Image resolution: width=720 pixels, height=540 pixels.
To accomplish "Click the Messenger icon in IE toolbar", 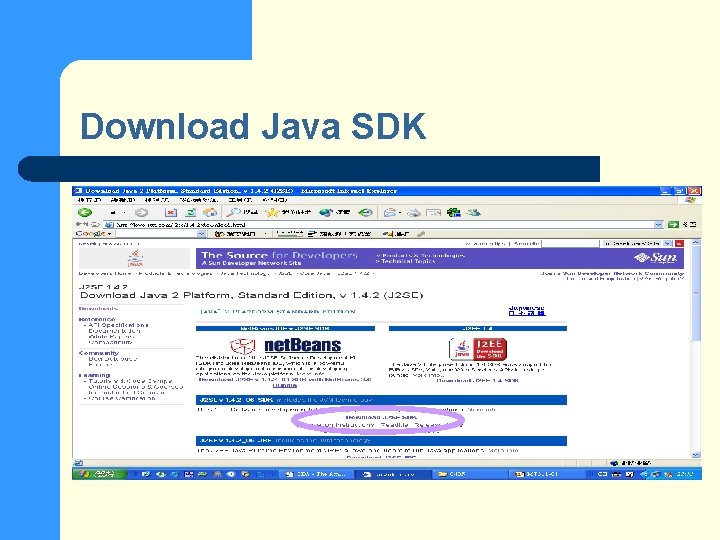I will click(473, 212).
